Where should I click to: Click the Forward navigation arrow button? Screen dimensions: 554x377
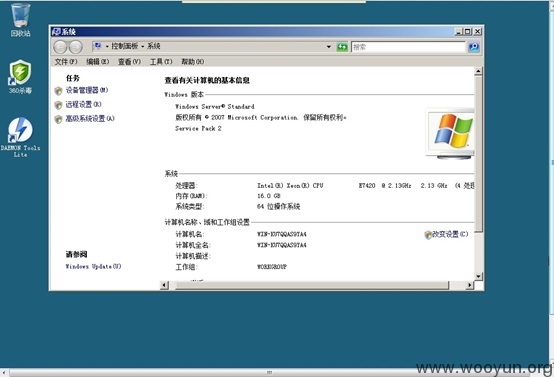(75, 47)
